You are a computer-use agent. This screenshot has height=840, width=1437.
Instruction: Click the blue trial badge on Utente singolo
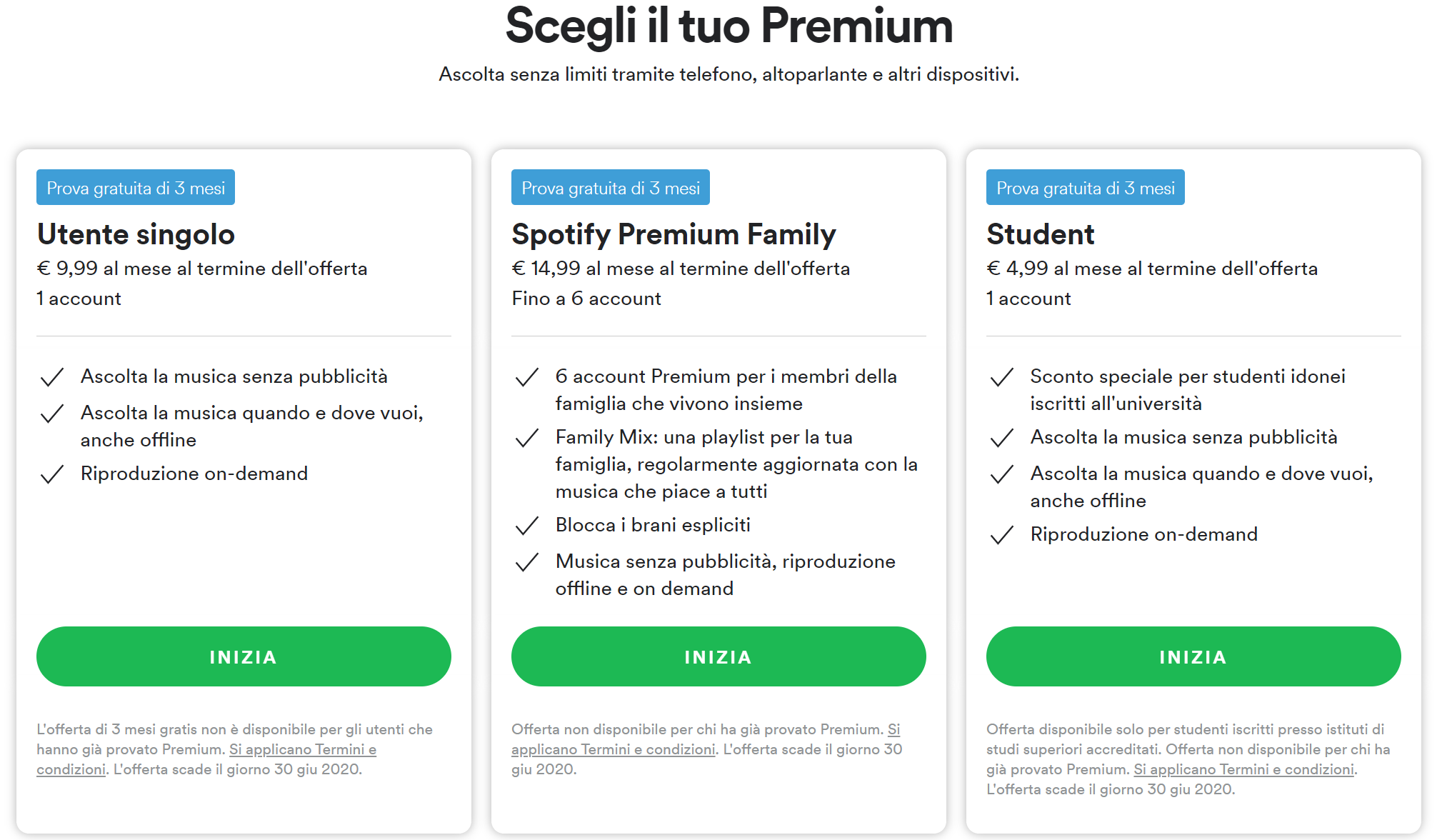(x=136, y=188)
